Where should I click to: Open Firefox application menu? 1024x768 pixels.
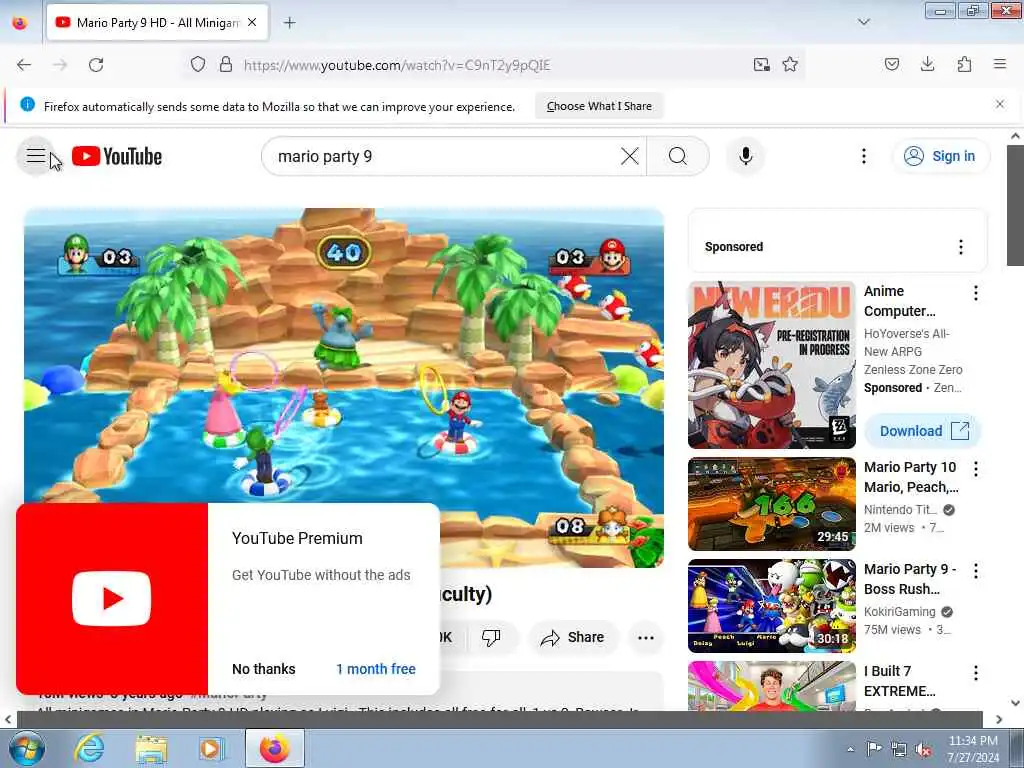[1000, 64]
